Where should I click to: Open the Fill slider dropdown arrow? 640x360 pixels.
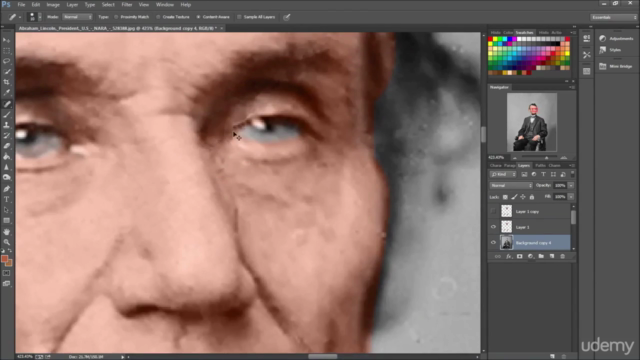click(x=571, y=197)
